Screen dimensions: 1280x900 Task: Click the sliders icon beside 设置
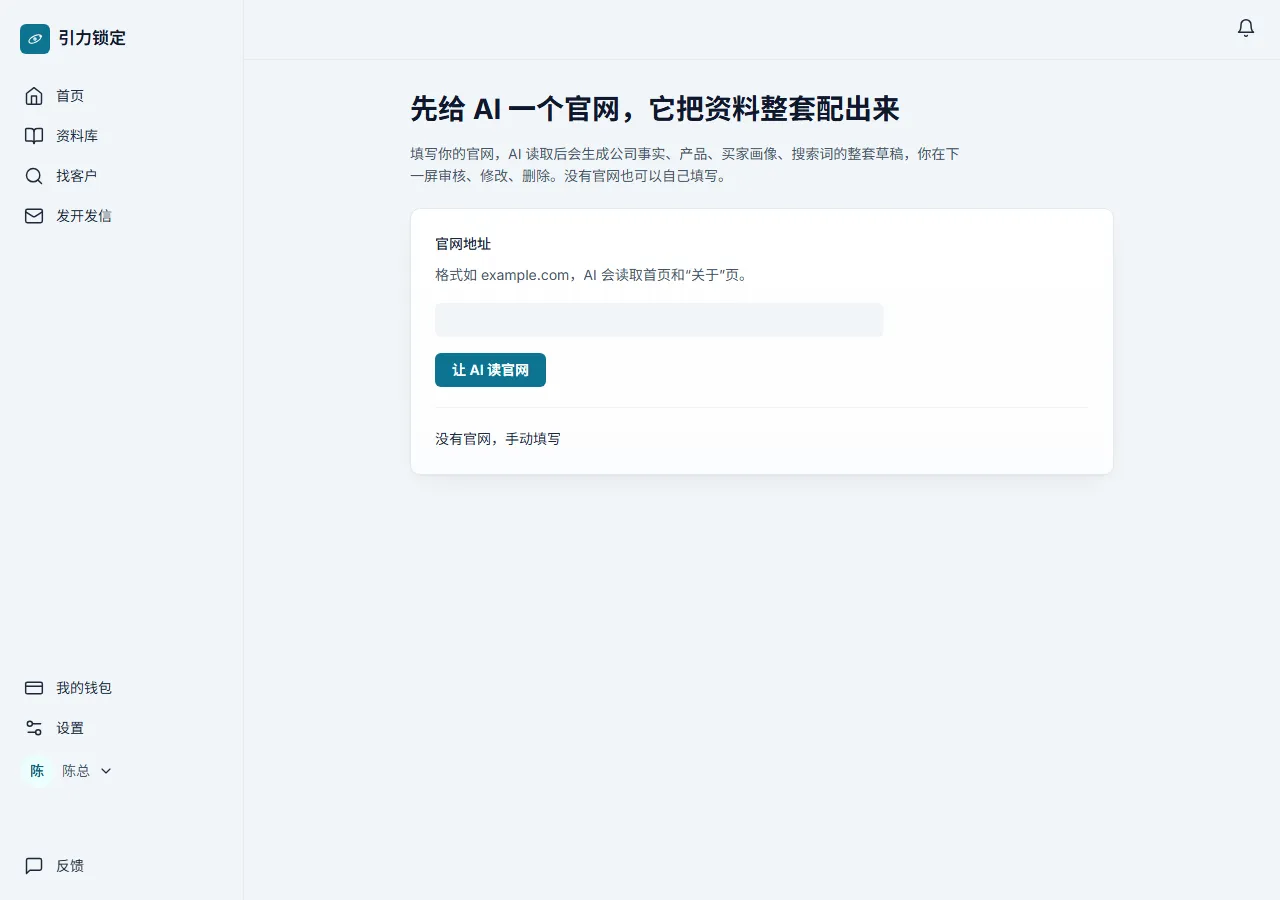click(x=34, y=728)
